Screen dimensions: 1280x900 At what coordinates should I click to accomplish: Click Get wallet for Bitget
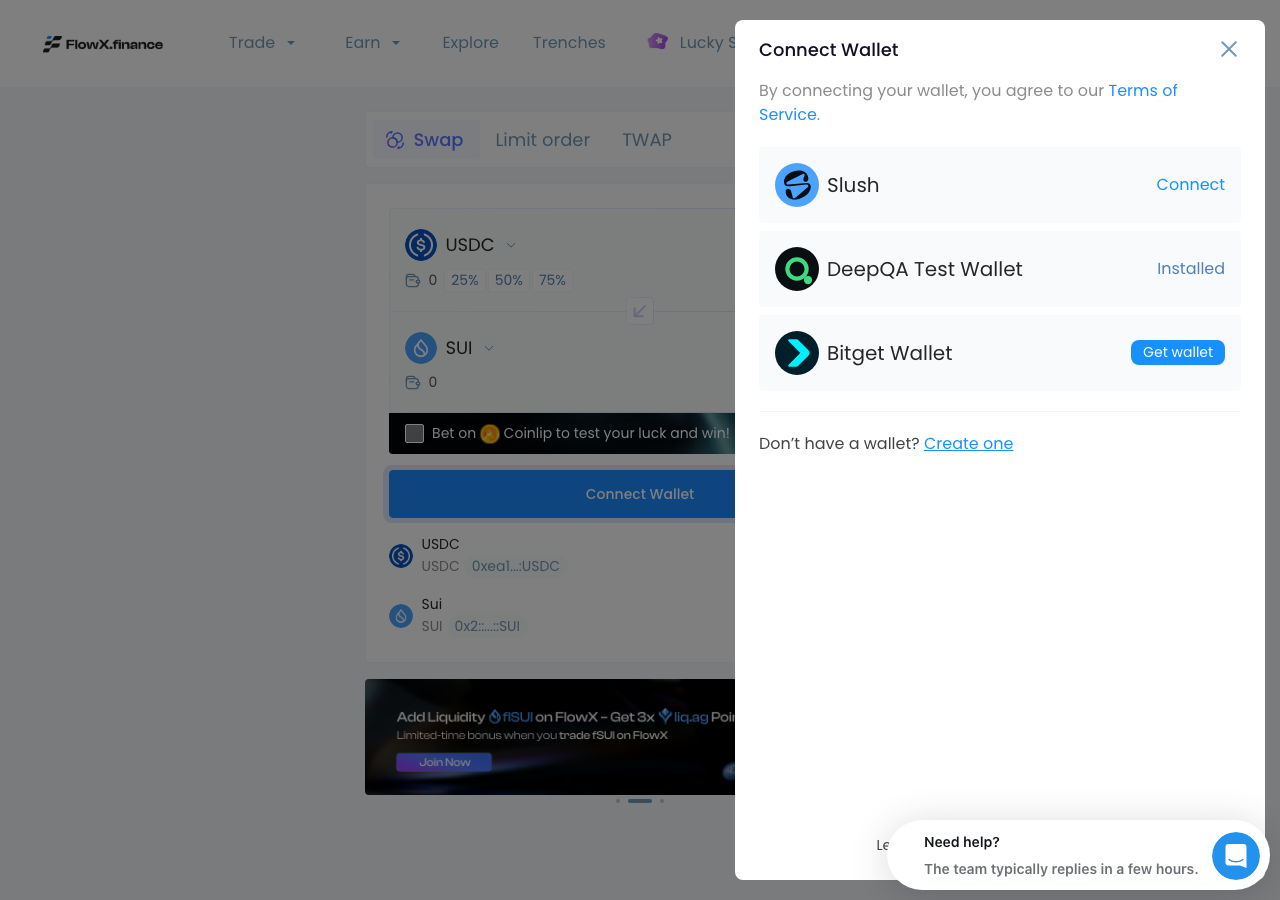click(x=1178, y=352)
